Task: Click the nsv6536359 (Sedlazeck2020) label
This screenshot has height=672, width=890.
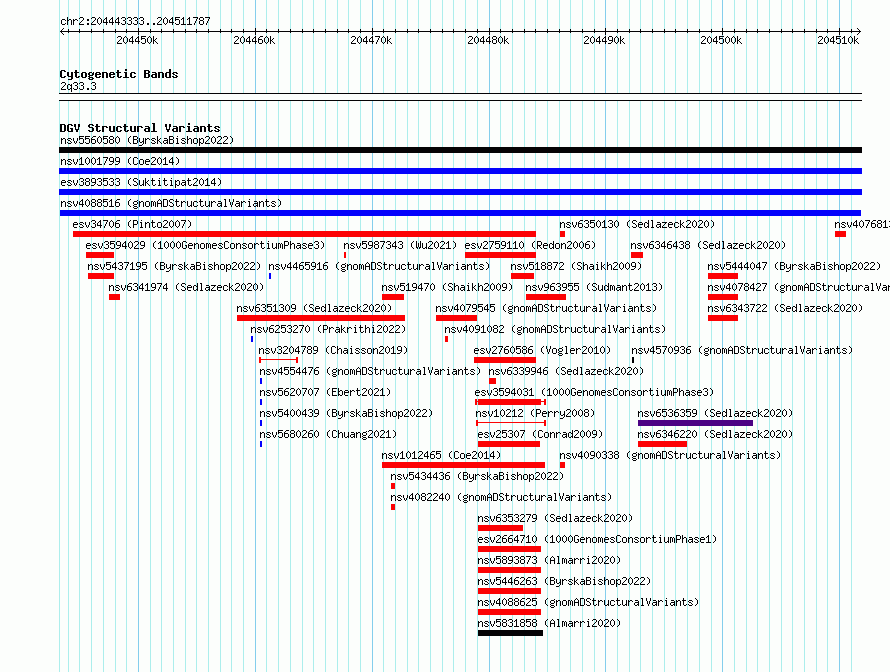Action: (715, 413)
